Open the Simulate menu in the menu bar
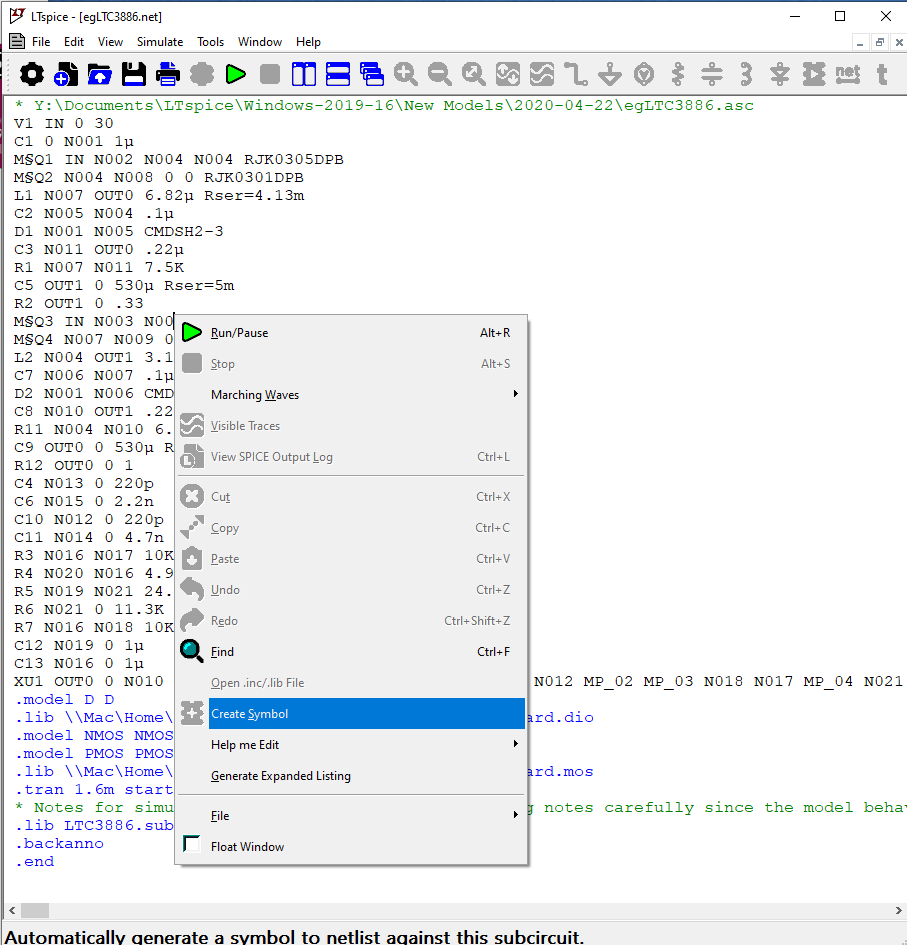907x945 pixels. (x=160, y=42)
